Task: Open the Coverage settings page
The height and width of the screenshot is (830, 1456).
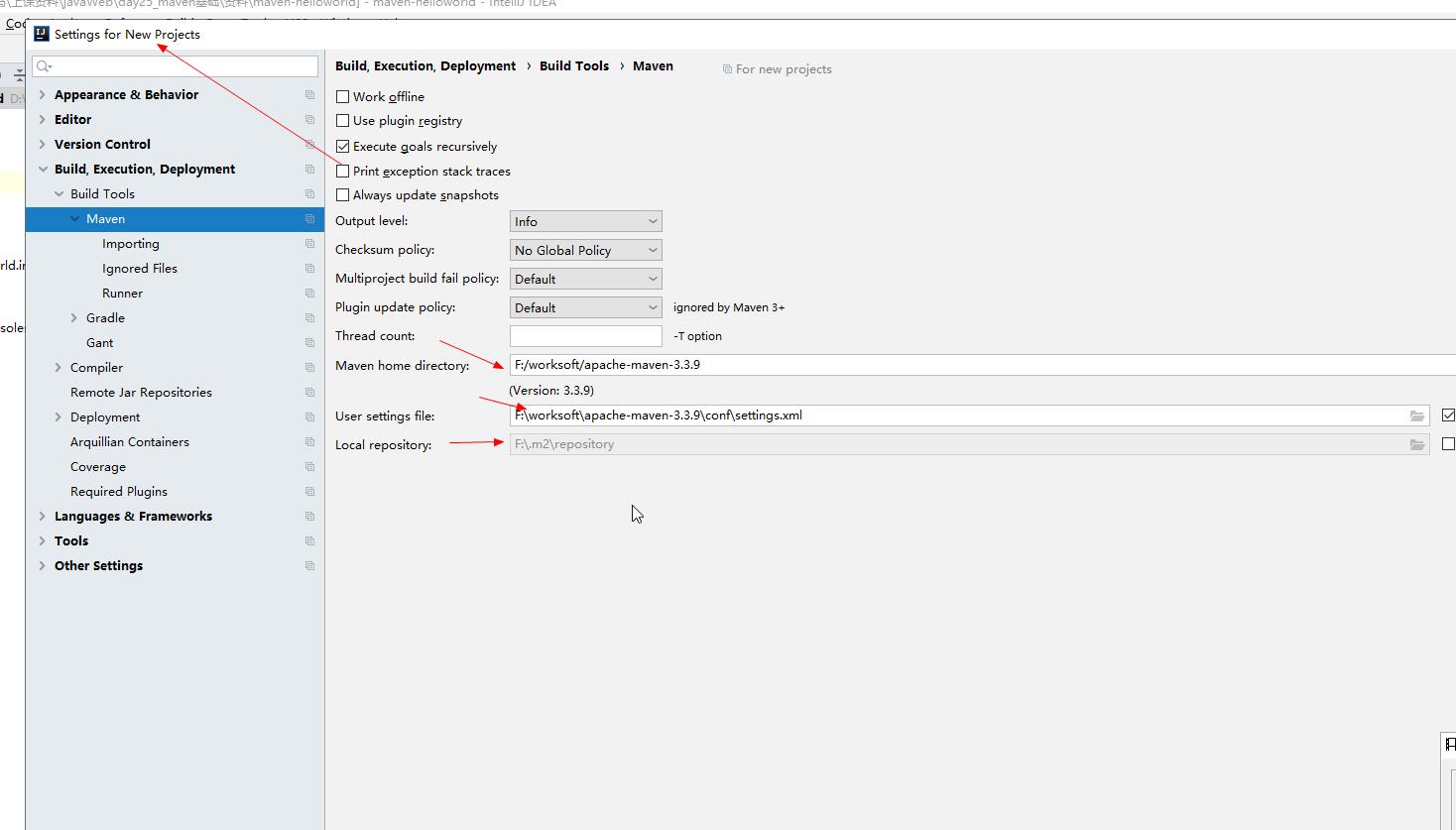Action: (x=98, y=467)
